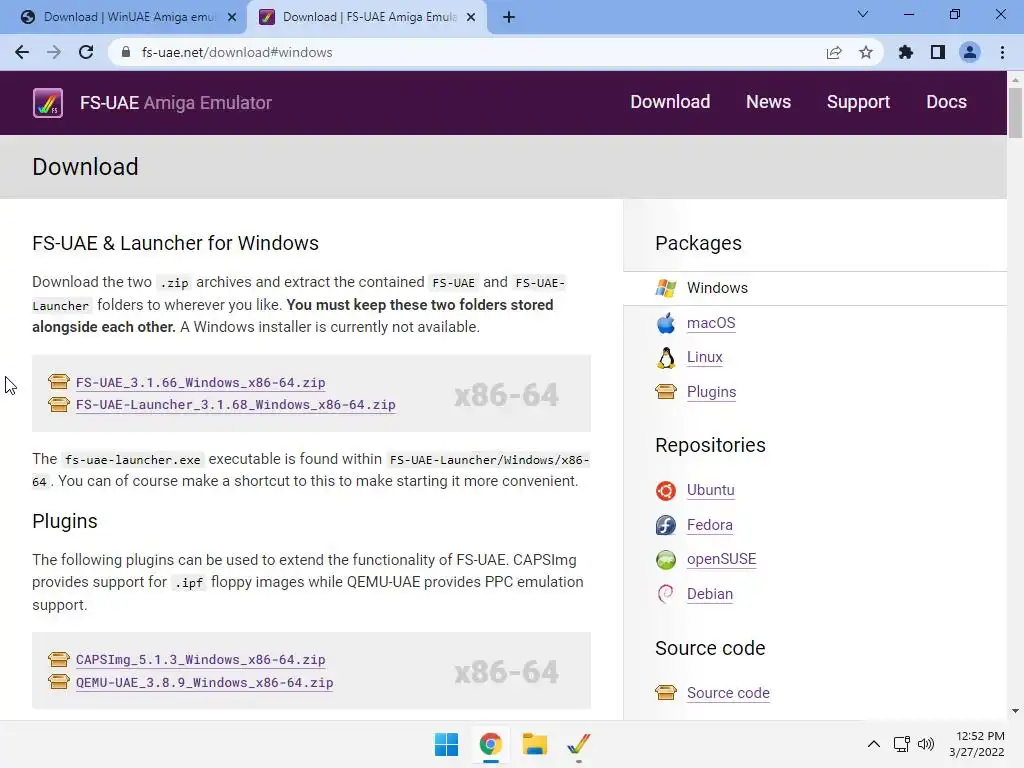Viewport: 1024px width, 768px height.
Task: Click the FS-UAE logo icon in header
Action: (48, 103)
